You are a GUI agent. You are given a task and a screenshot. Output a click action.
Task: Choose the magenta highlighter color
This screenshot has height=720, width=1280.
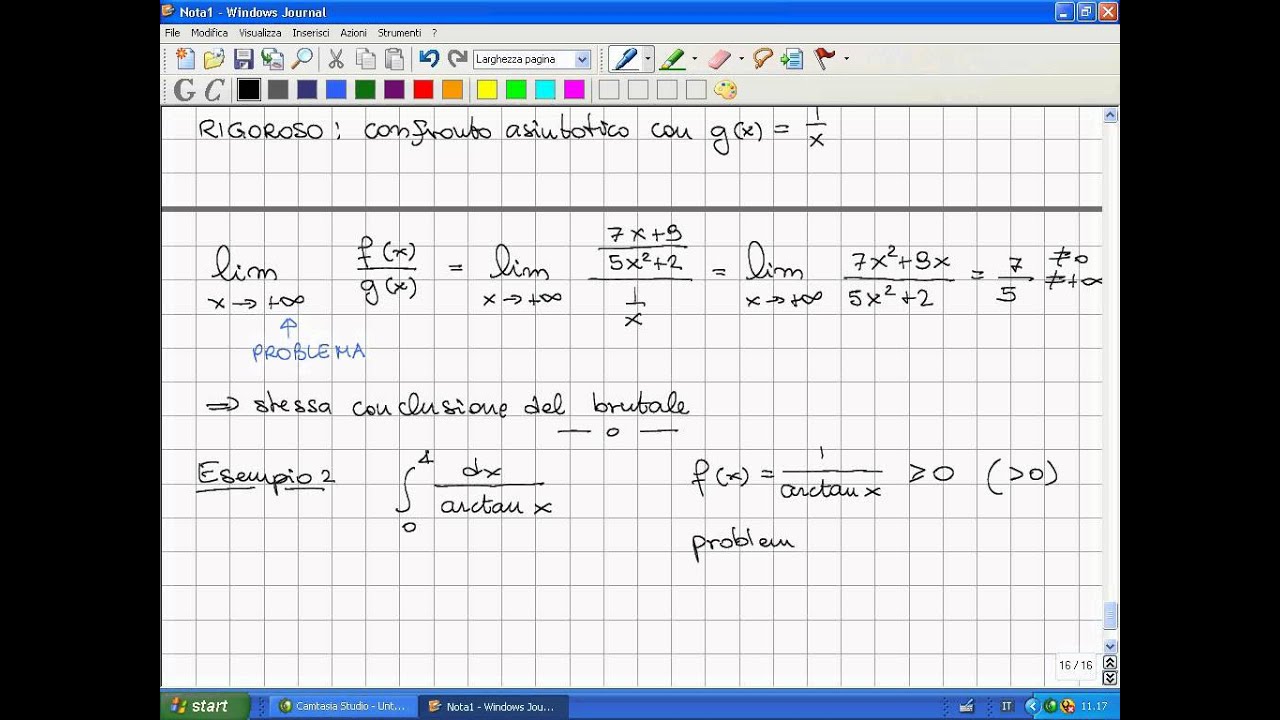(x=574, y=90)
